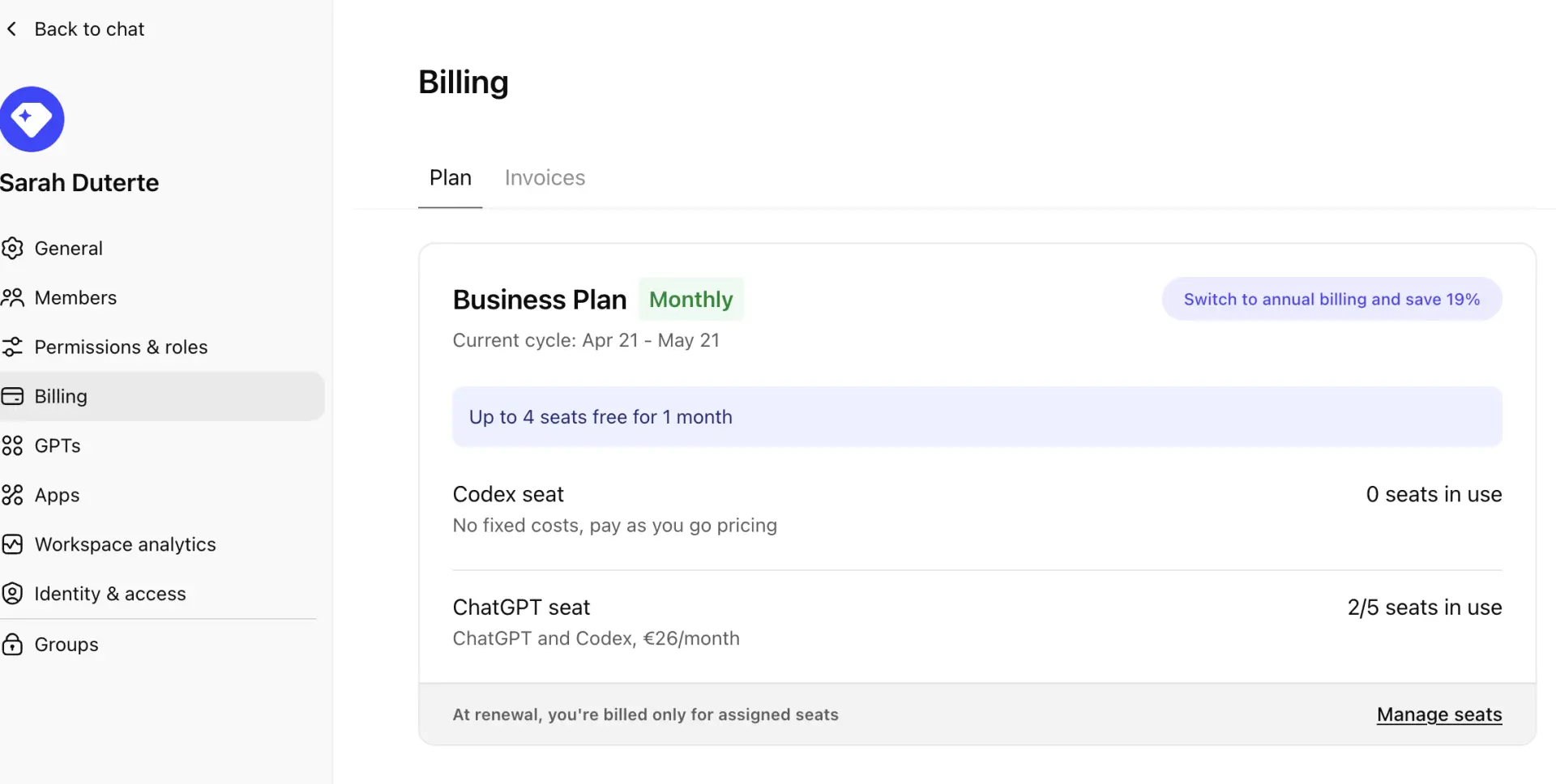The height and width of the screenshot is (784, 1556).
Task: Click the '2/5 seats in use' value
Action: pyautogui.click(x=1425, y=607)
